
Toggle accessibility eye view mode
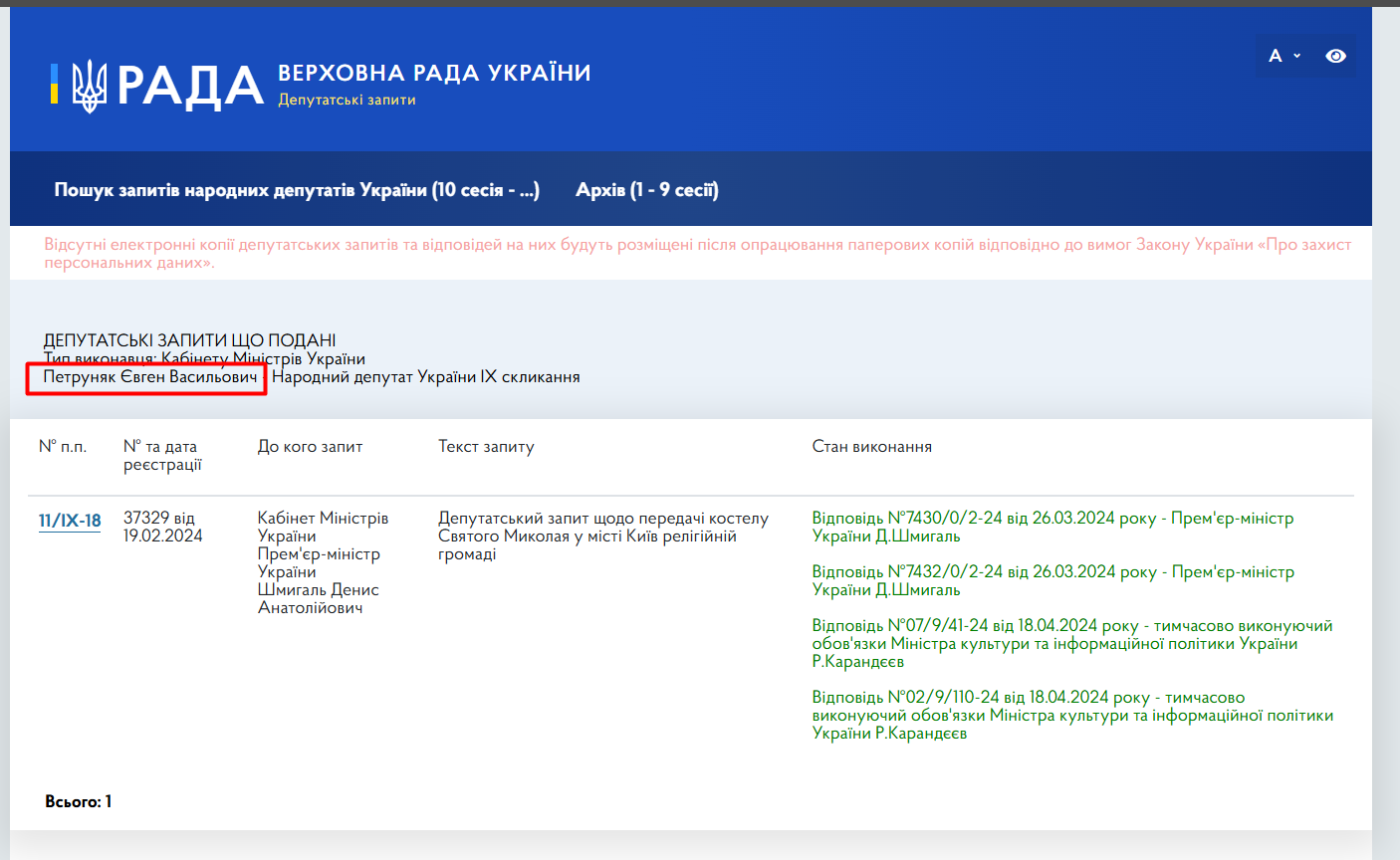1335,56
